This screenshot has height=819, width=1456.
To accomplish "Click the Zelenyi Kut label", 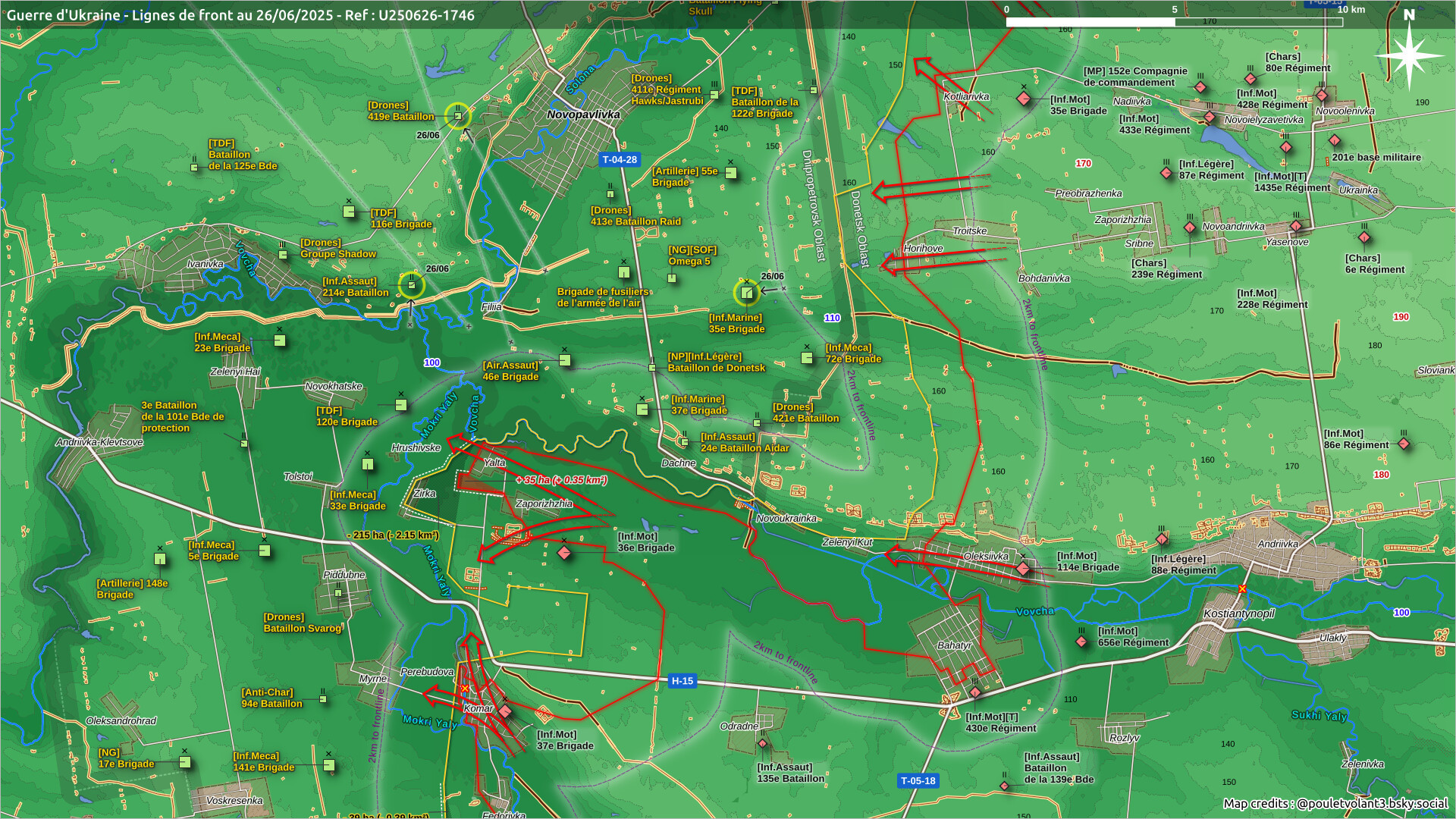I will (x=847, y=541).
